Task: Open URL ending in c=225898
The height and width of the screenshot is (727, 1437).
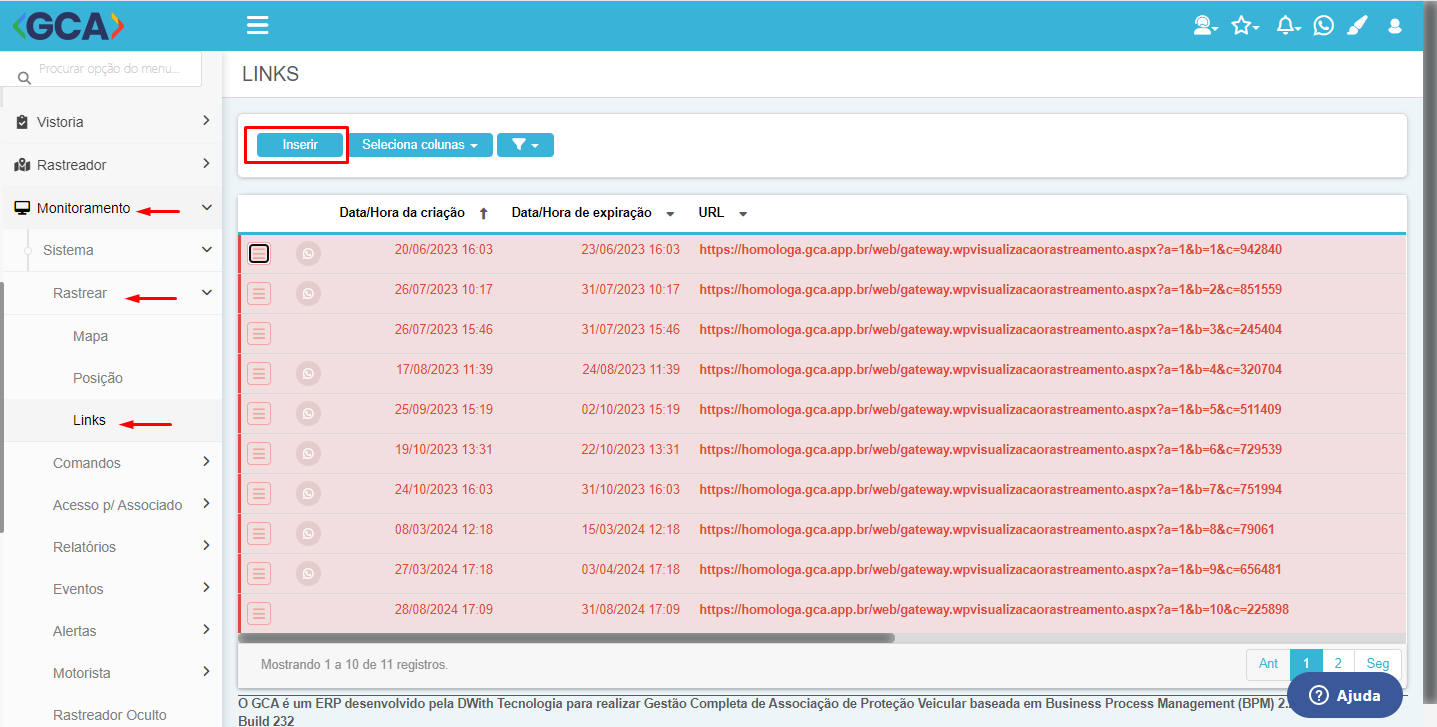Action: click(x=994, y=609)
